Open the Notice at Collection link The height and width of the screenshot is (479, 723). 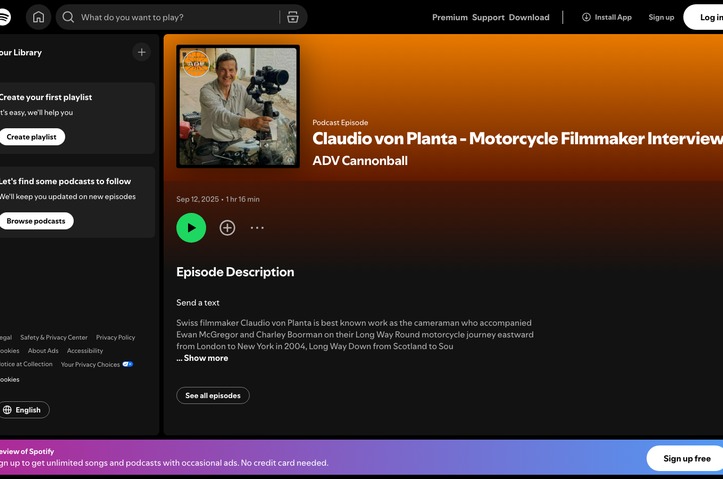pyautogui.click(x=26, y=364)
